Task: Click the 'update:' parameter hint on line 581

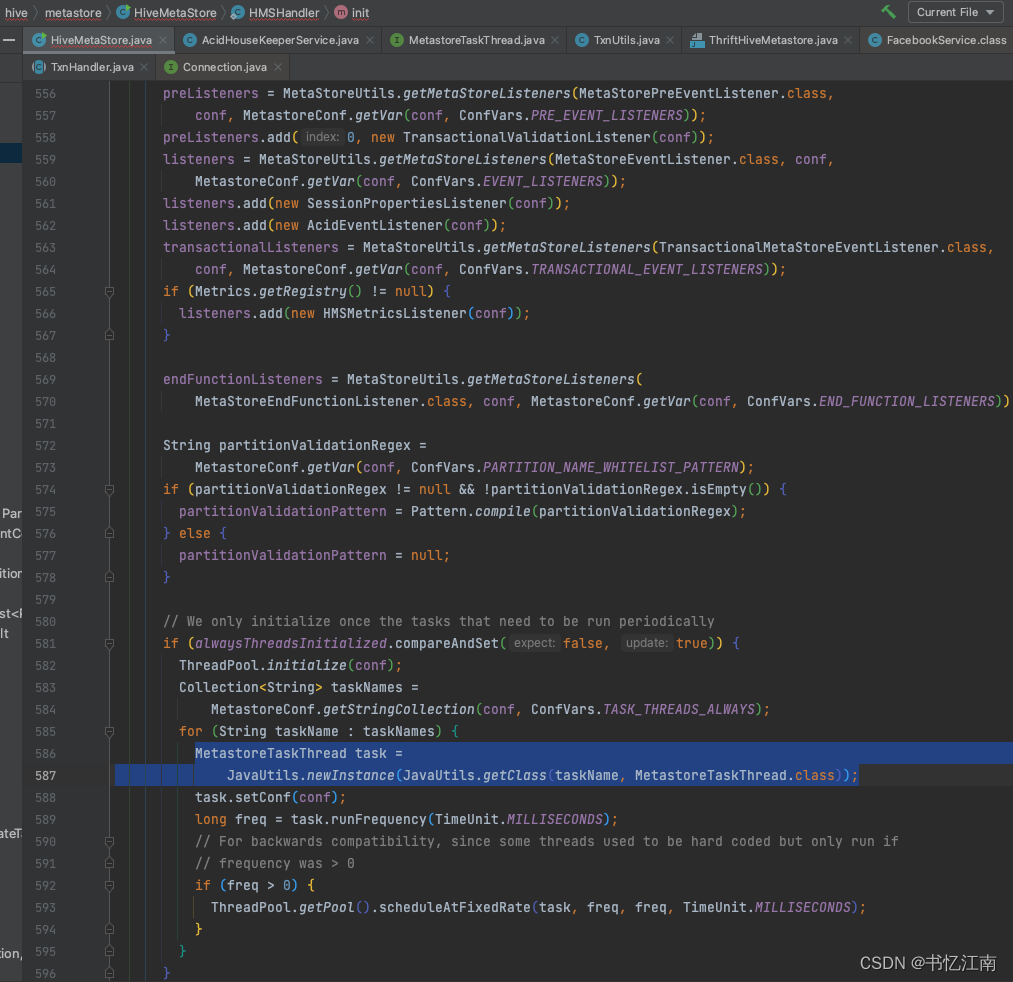Action: point(647,643)
